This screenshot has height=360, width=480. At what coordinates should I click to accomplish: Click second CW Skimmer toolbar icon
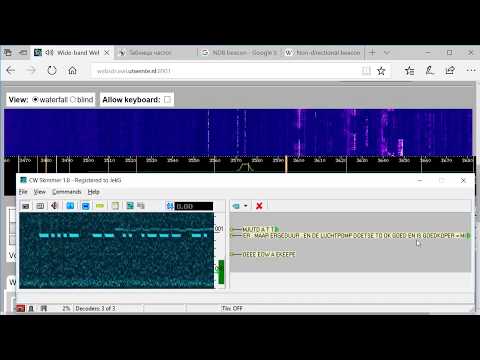(x=40, y=206)
